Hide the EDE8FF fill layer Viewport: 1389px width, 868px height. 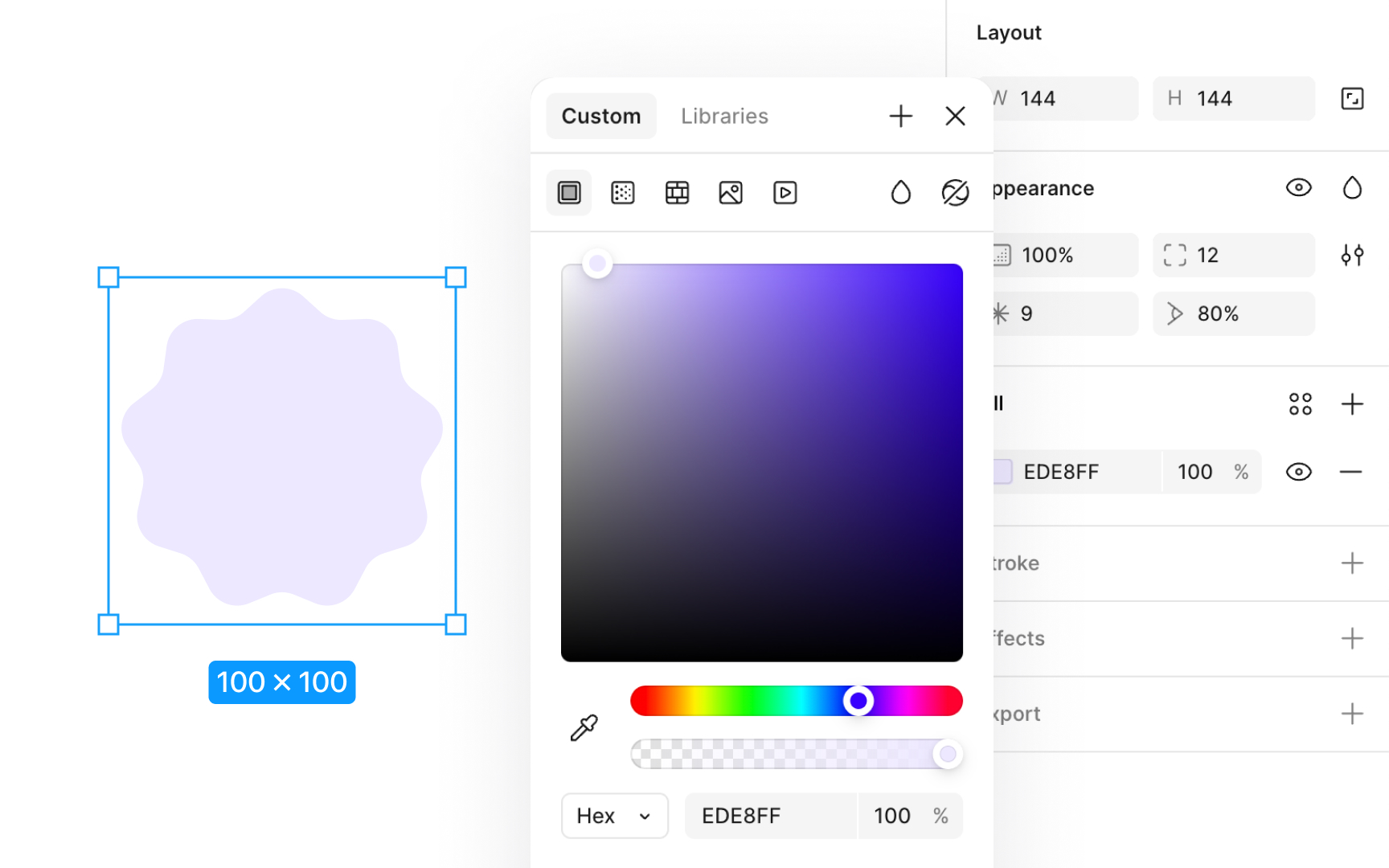pyautogui.click(x=1299, y=472)
